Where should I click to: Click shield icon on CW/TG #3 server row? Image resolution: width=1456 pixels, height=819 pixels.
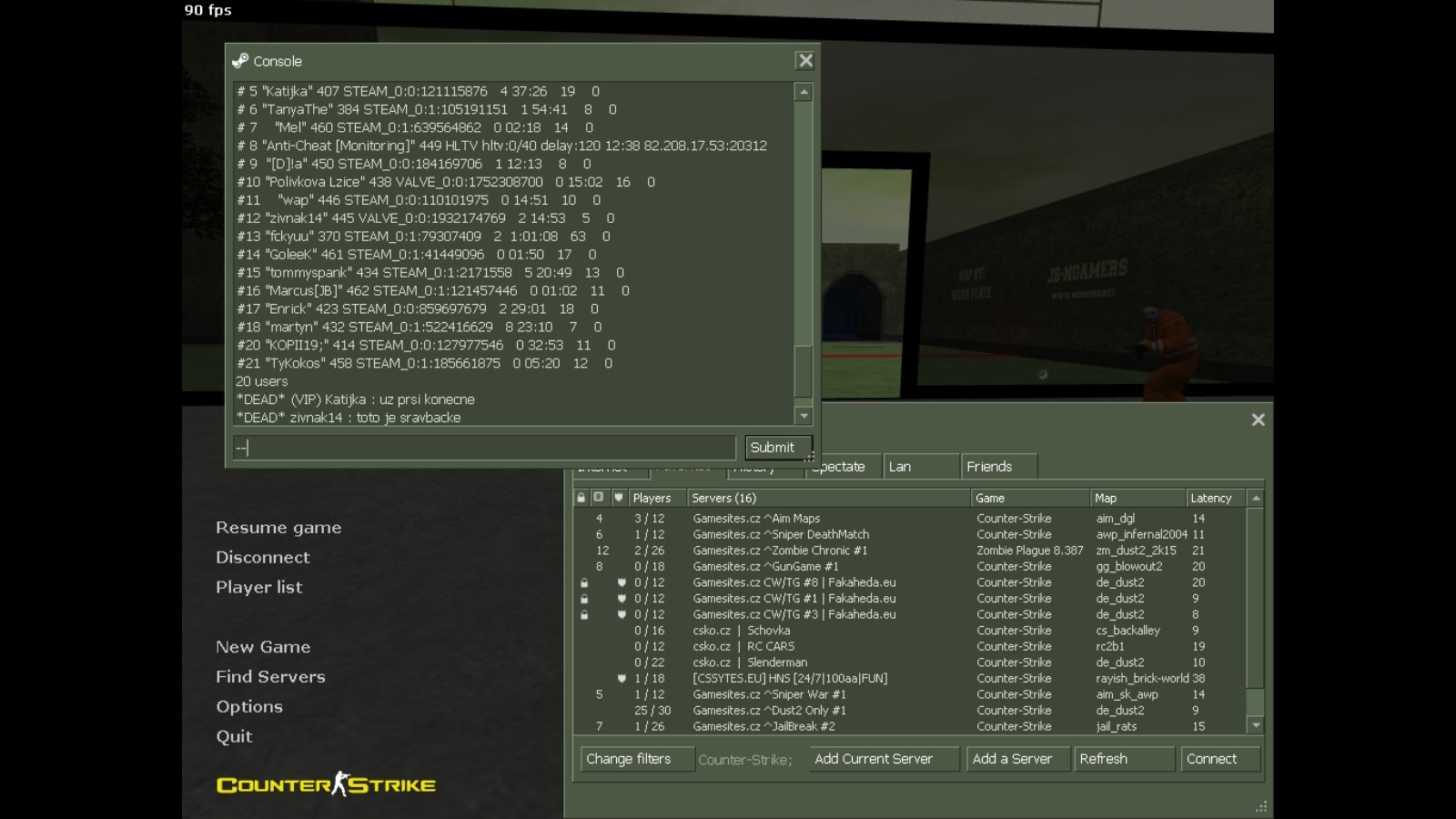click(x=622, y=614)
